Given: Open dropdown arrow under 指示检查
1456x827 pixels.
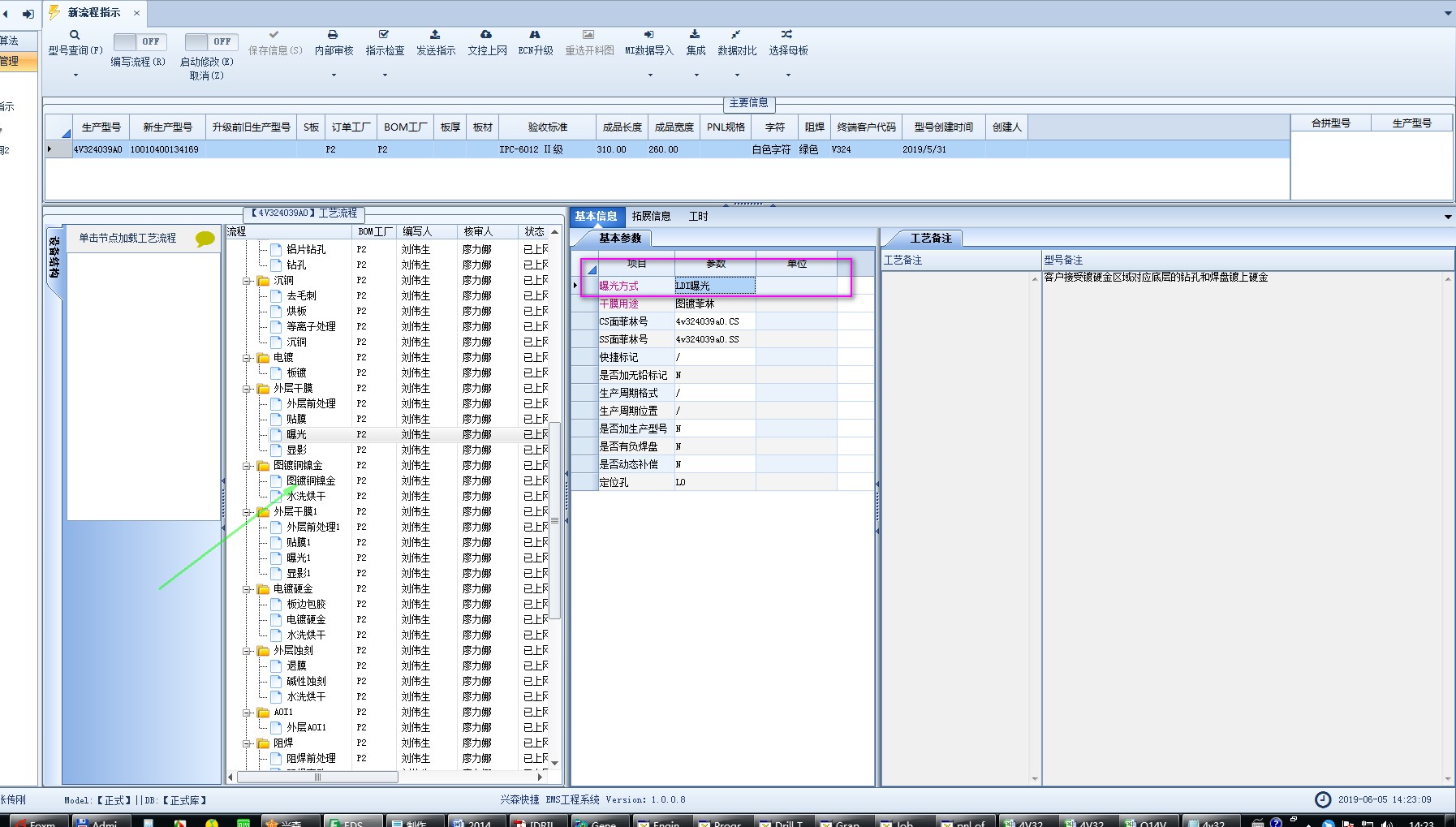Looking at the screenshot, I should click(385, 75).
